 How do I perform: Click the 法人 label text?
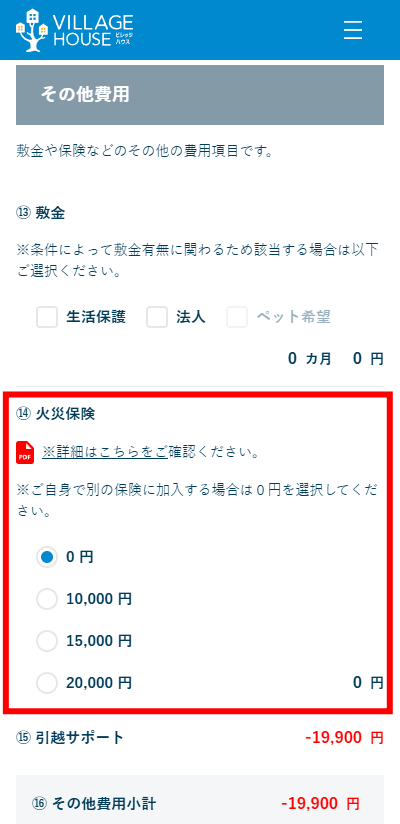click(190, 317)
